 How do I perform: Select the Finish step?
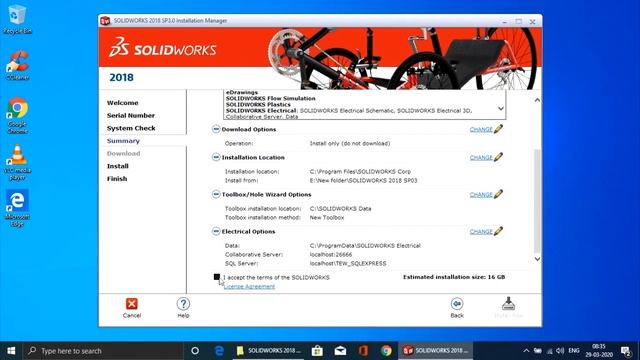(117, 179)
